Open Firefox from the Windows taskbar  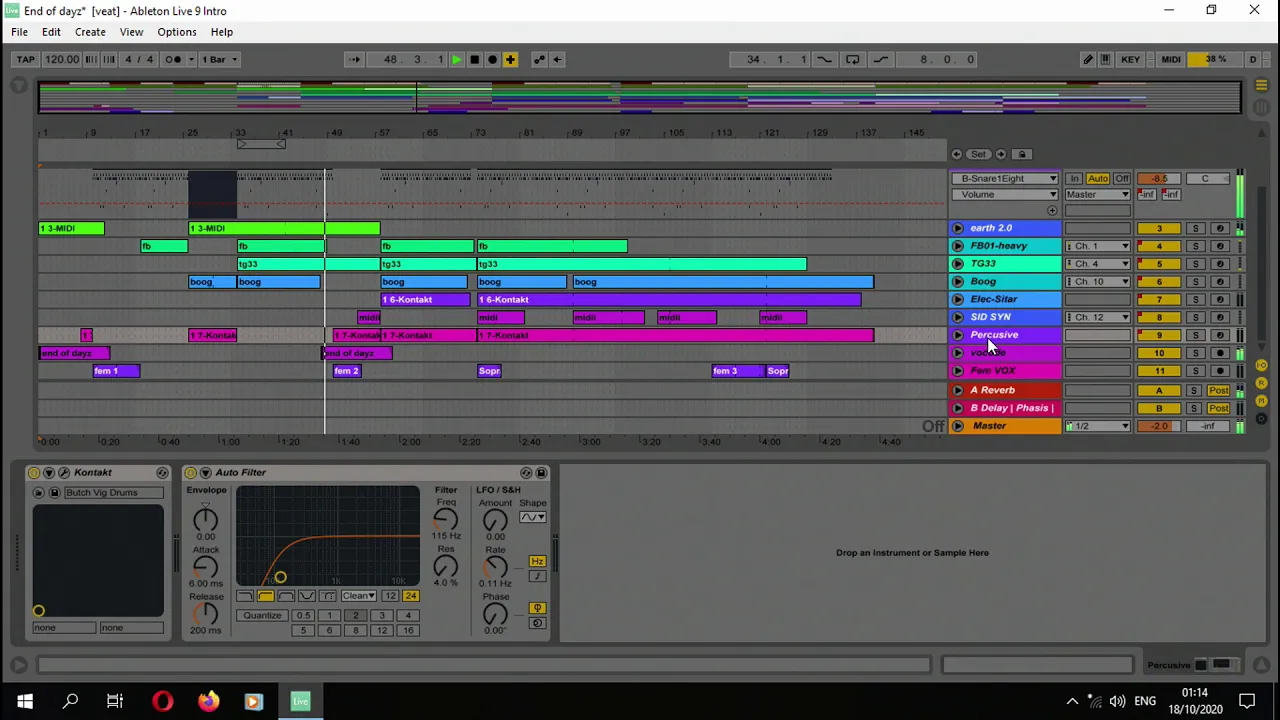coord(208,701)
